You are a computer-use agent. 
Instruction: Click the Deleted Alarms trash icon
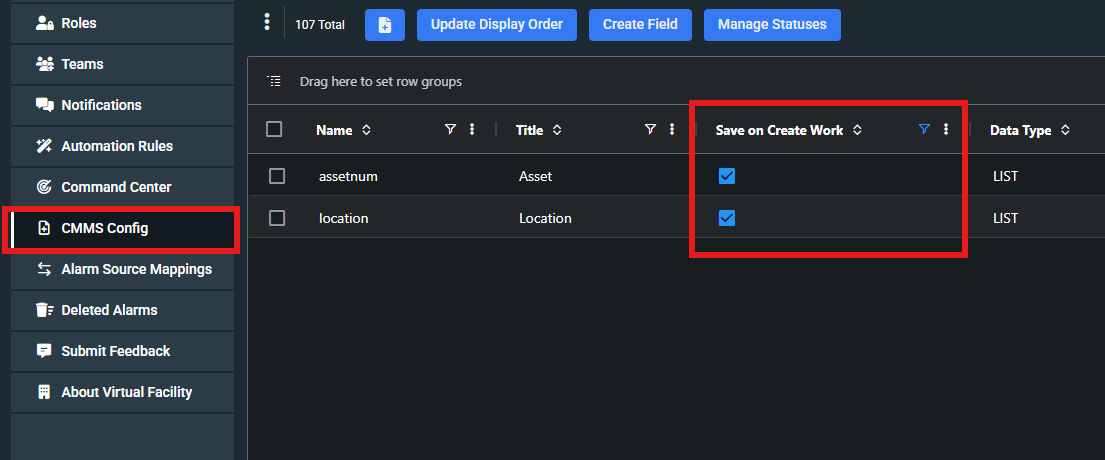pos(44,310)
